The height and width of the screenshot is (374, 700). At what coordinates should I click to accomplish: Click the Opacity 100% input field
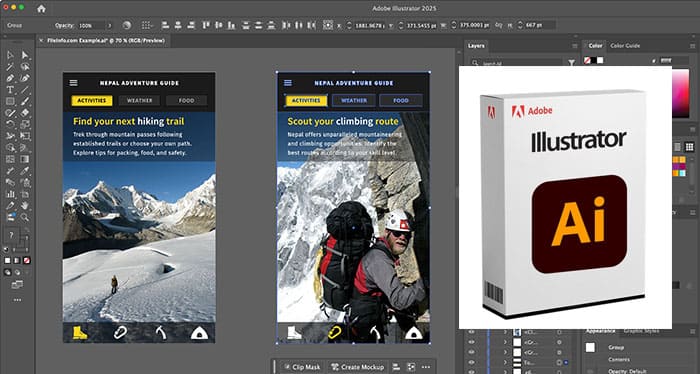pos(92,25)
